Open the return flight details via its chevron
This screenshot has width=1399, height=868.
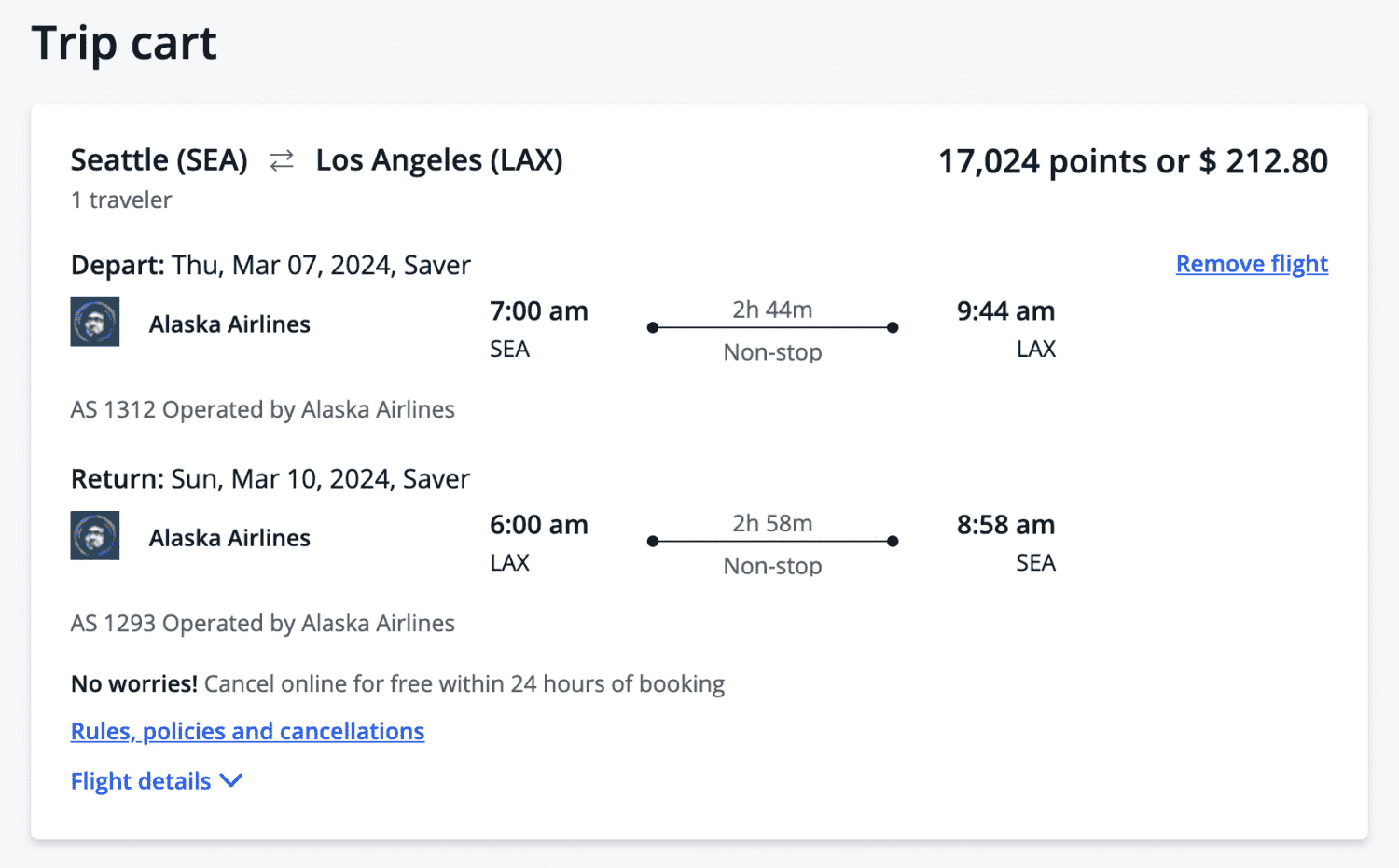[230, 780]
